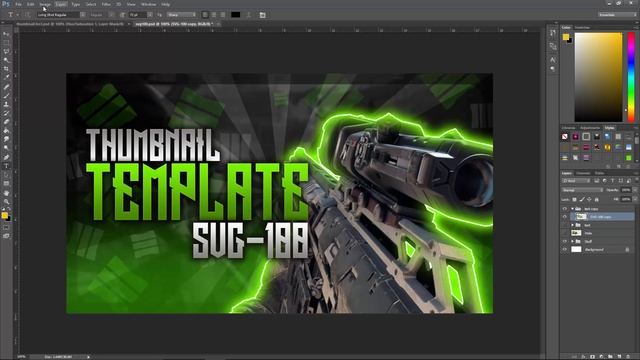The width and height of the screenshot is (640, 360).
Task: Expand the Text layer group
Action: pos(572,225)
